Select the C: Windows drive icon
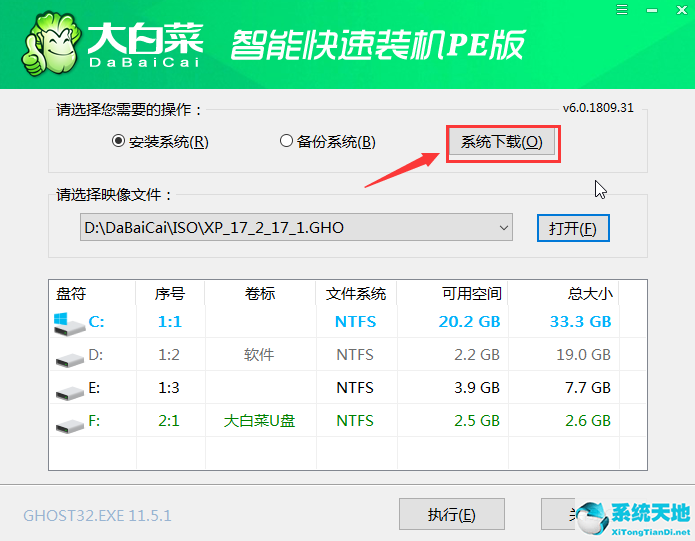Screen dimensions: 695x541 click(x=69, y=324)
